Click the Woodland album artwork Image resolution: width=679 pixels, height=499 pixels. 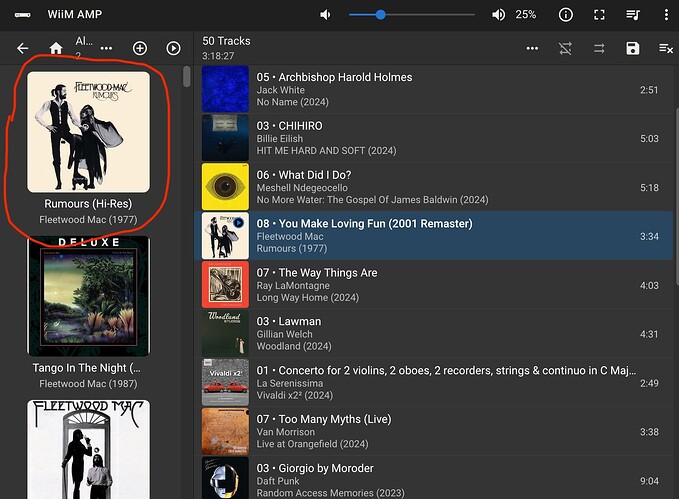[225, 334]
